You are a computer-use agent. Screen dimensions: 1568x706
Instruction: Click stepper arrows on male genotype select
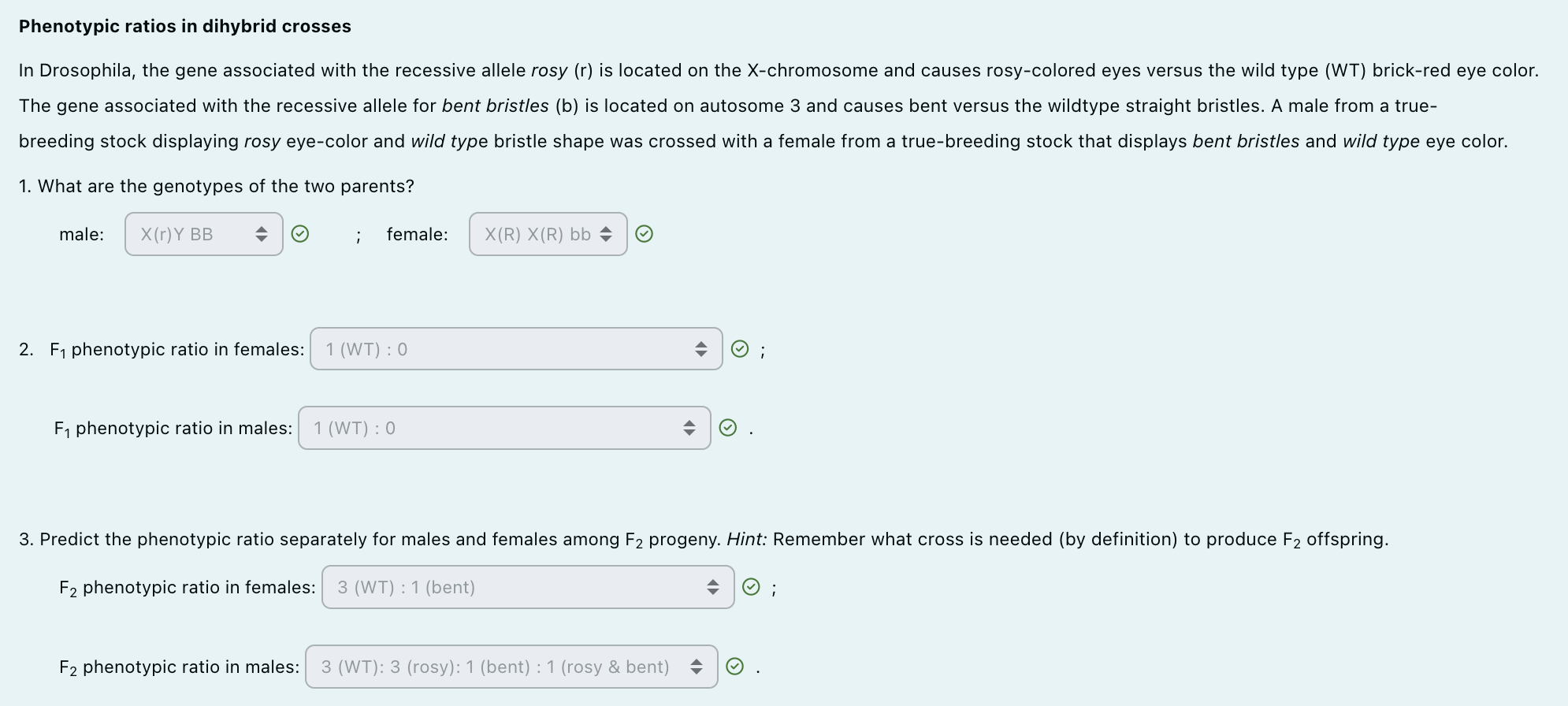pos(262,234)
